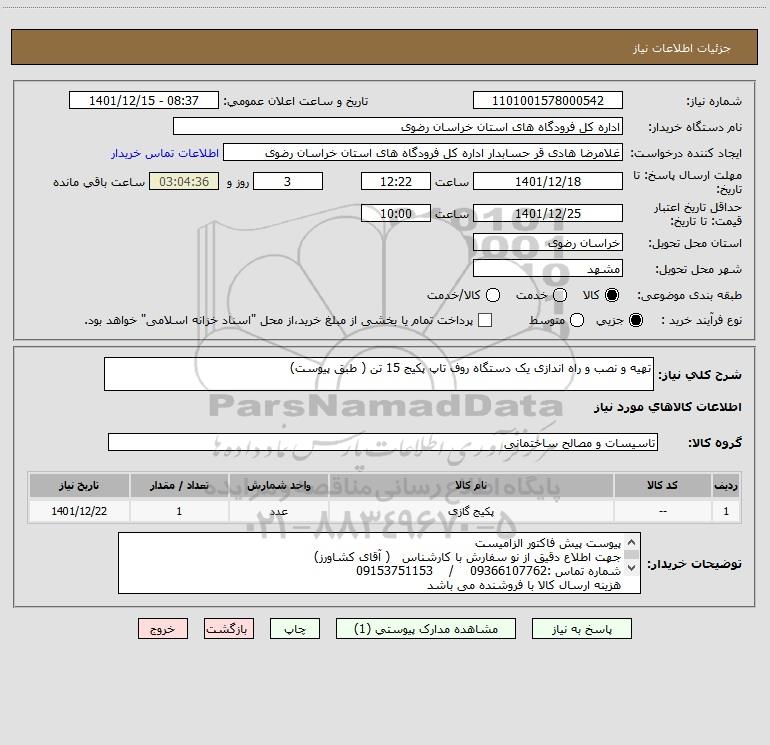Open اطلاعات تماس خریدار link
This screenshot has width=770, height=745.
[x=165, y=153]
